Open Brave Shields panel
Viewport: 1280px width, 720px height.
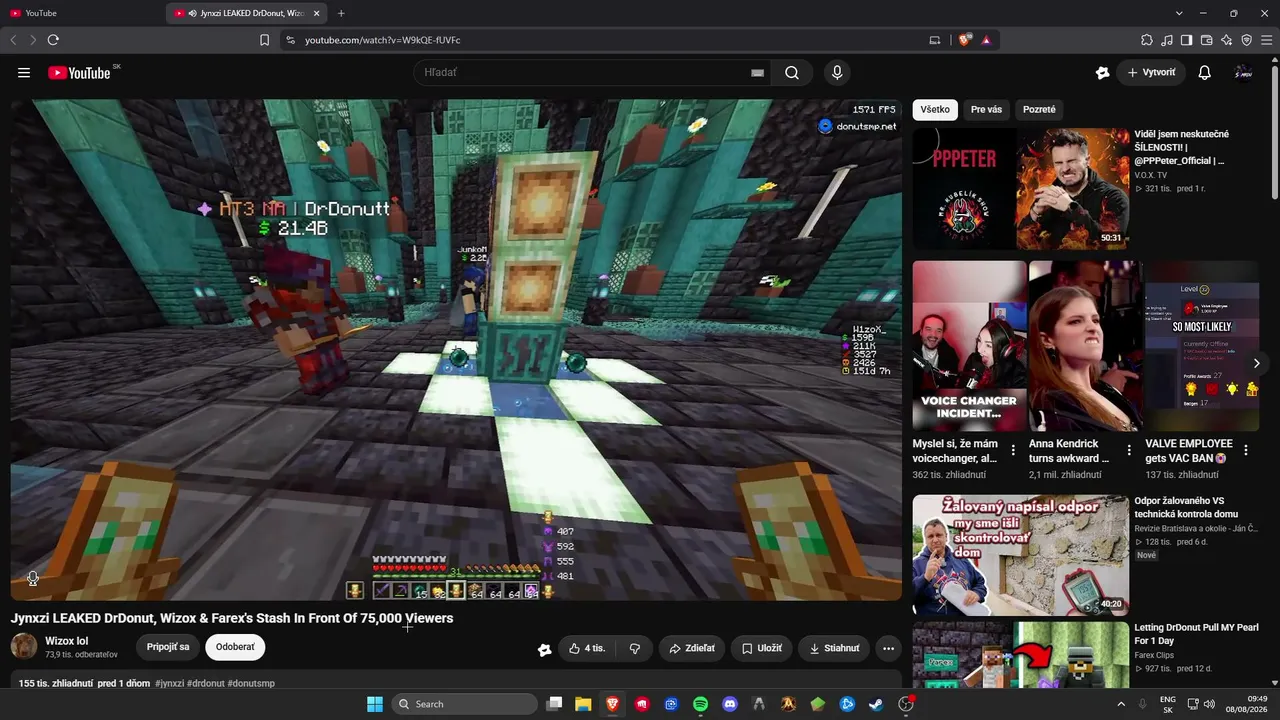pyautogui.click(x=964, y=40)
